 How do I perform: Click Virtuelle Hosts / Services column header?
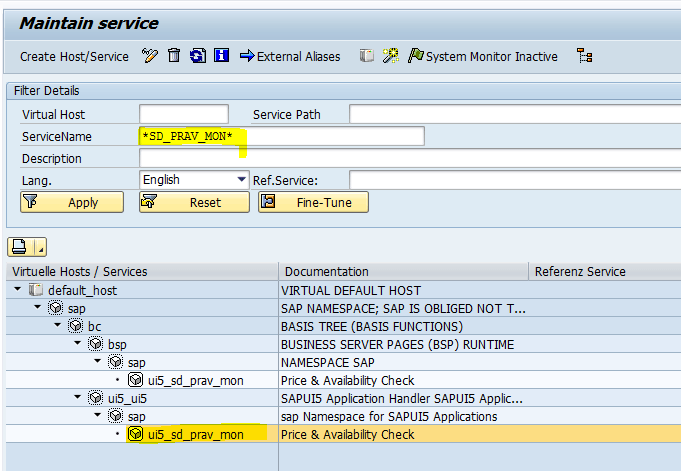(x=142, y=272)
